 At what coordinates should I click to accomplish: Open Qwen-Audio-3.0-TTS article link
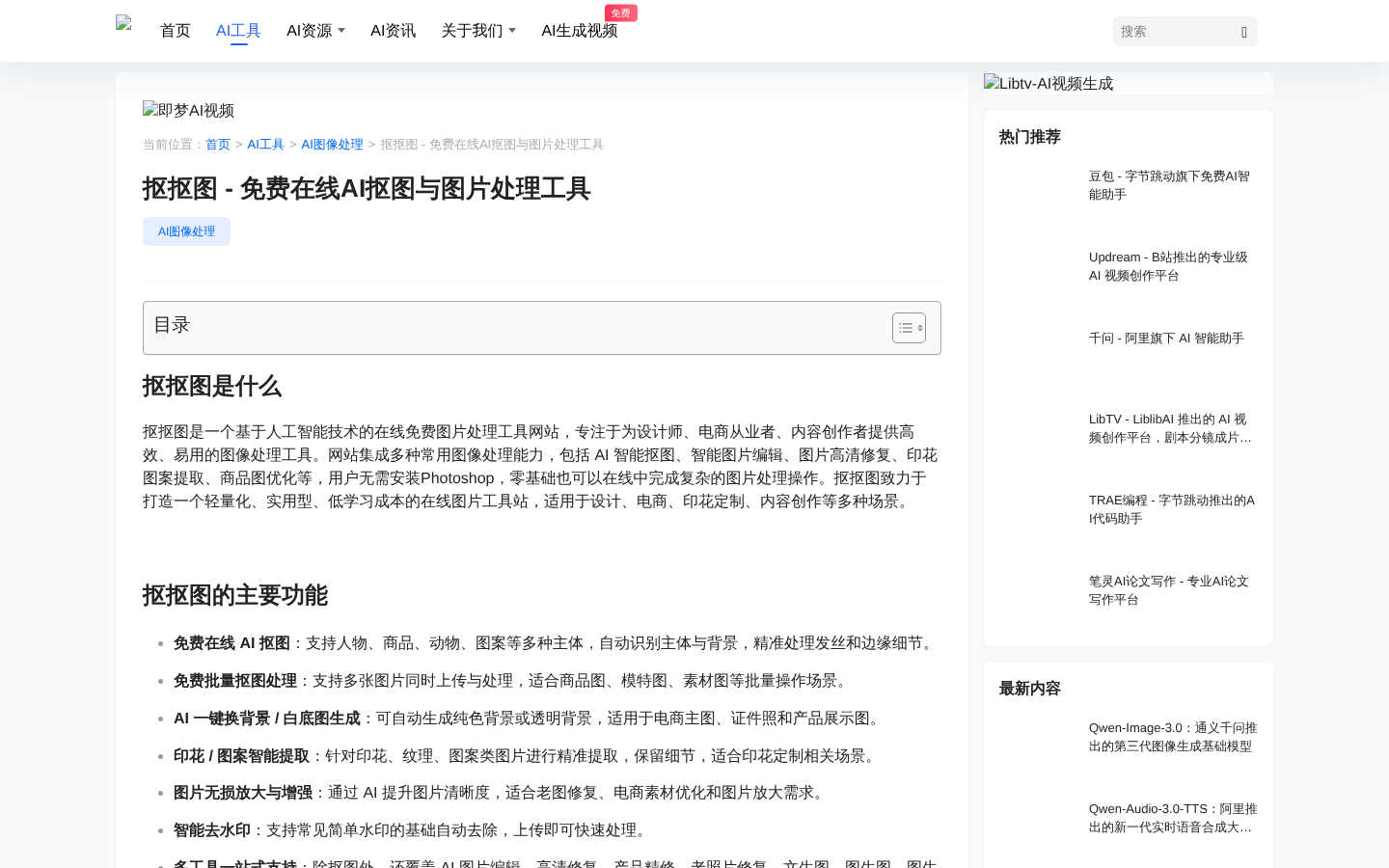[x=1173, y=818]
